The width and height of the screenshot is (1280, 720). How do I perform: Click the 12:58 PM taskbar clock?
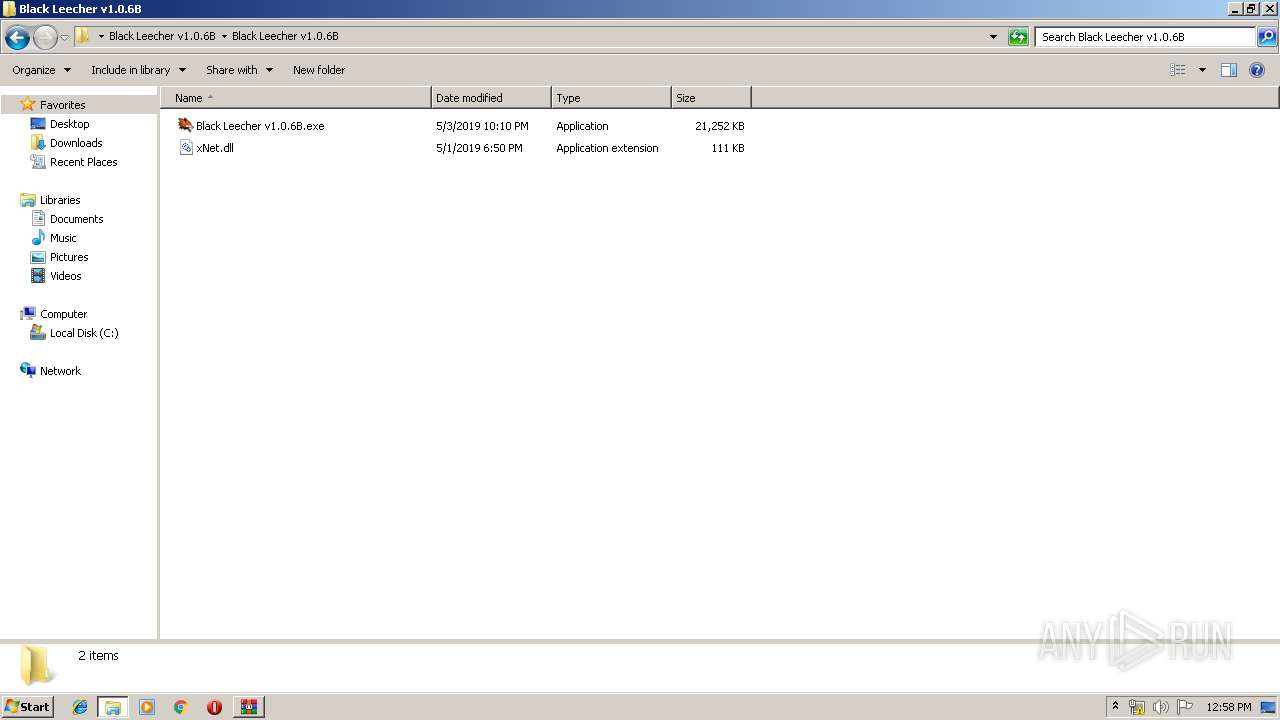pyautogui.click(x=1229, y=707)
